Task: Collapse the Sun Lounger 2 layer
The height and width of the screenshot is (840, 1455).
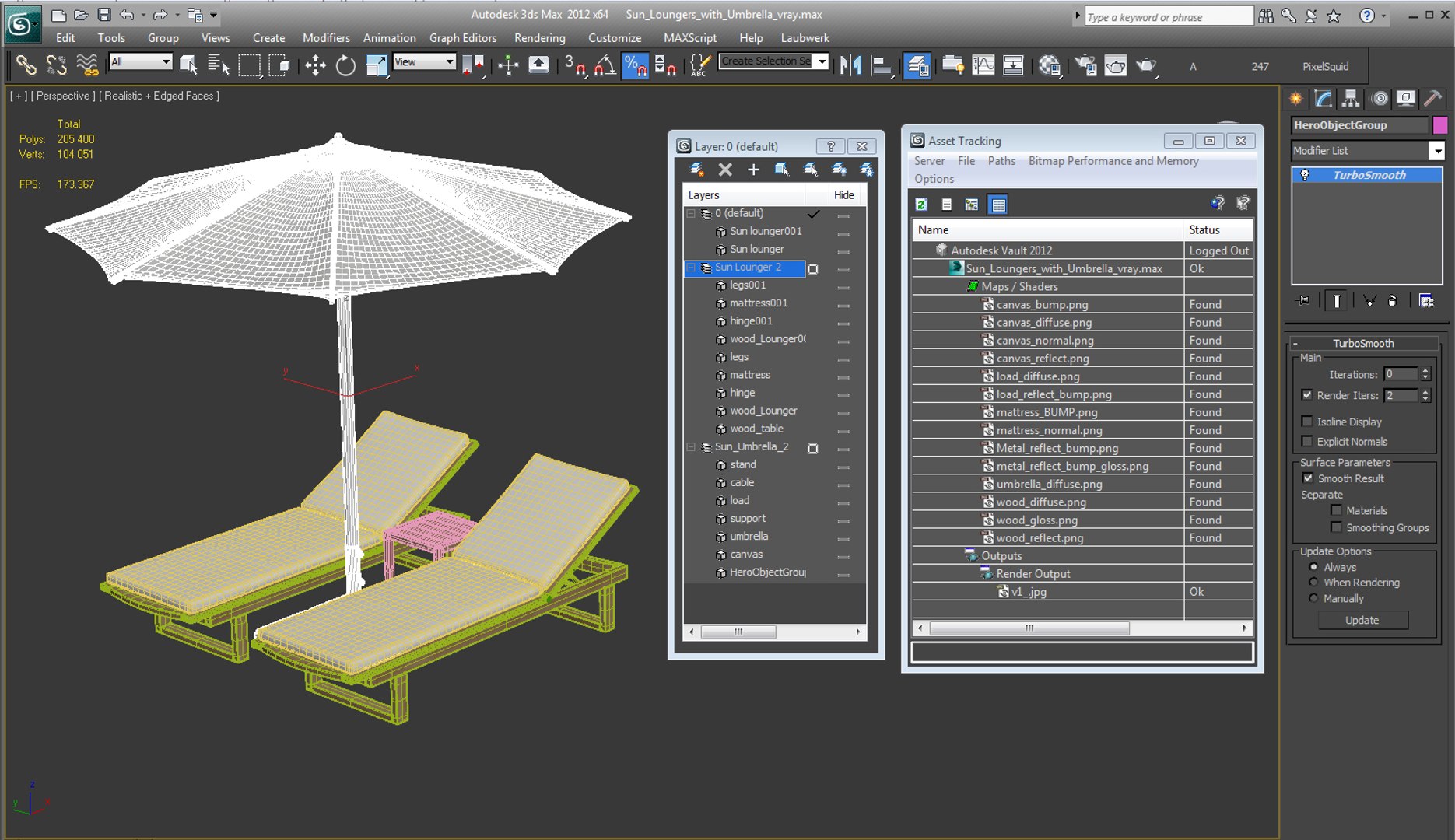Action: click(691, 268)
